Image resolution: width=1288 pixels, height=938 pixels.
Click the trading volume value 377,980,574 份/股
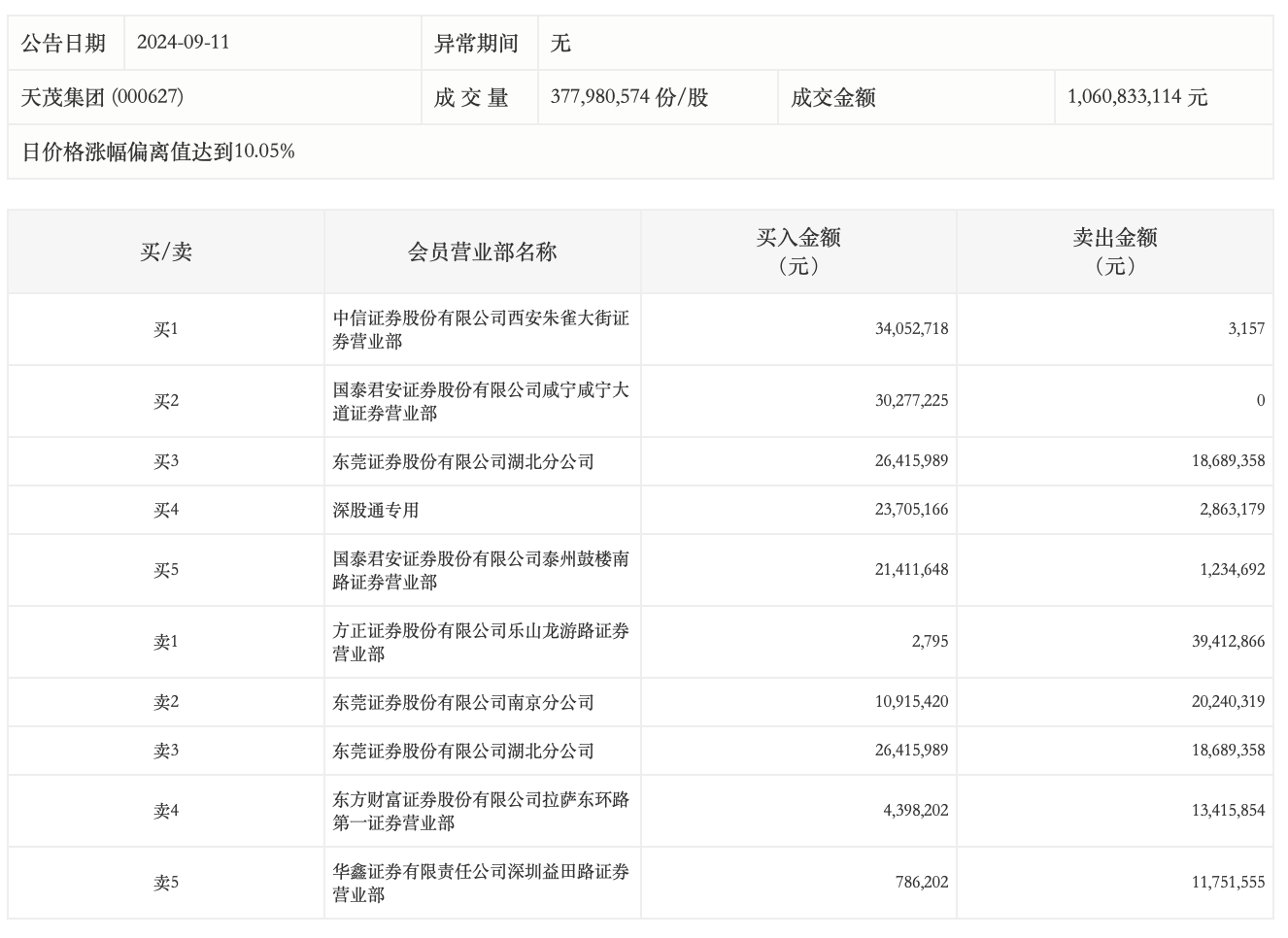tap(629, 97)
